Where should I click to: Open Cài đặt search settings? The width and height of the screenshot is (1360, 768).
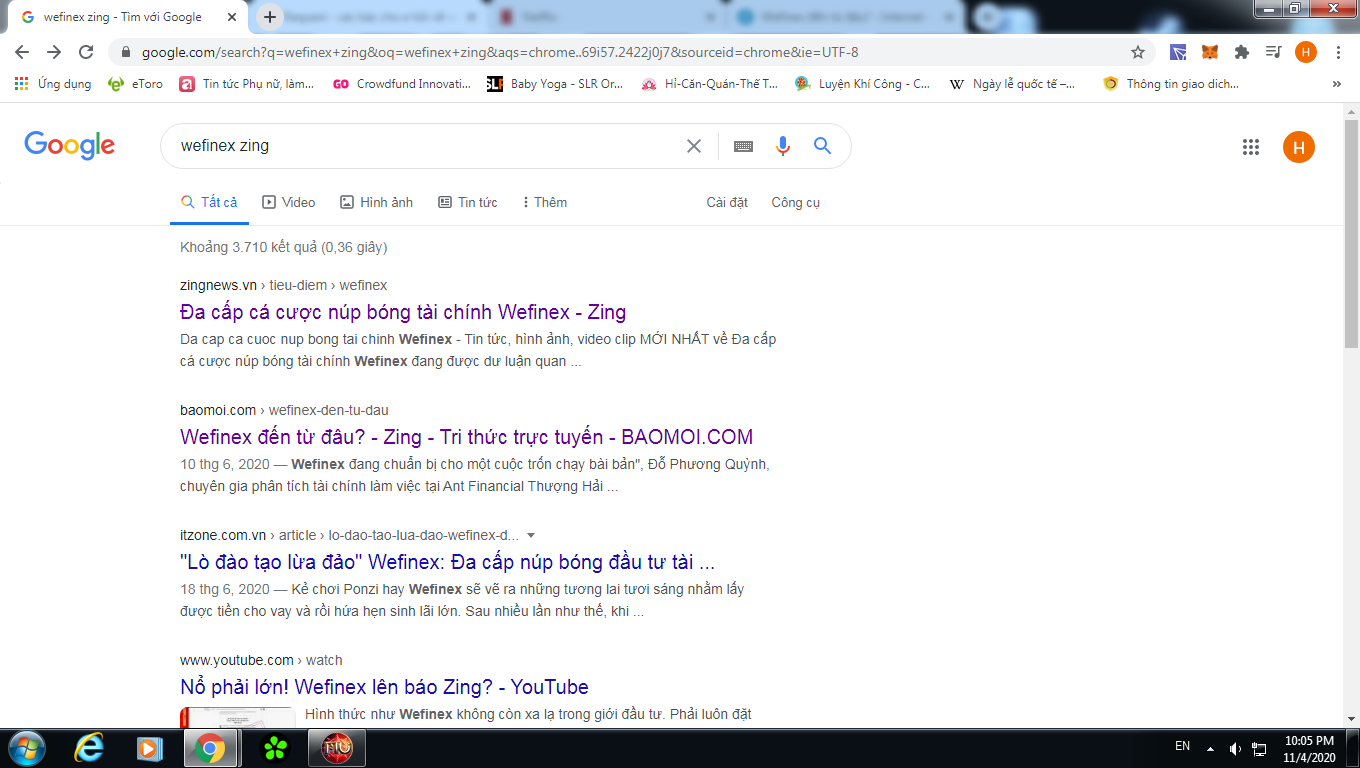pos(727,202)
